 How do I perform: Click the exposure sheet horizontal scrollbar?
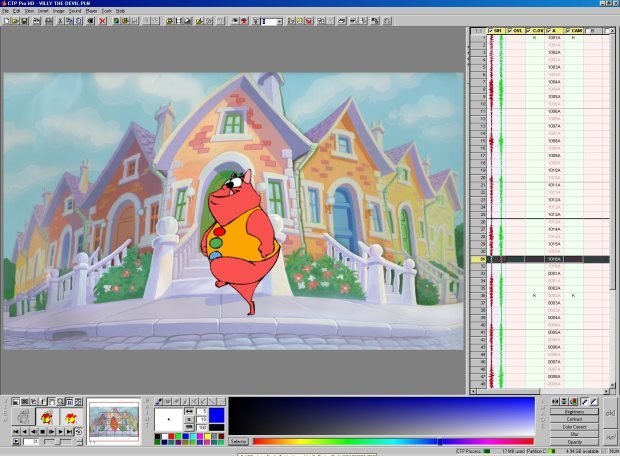[540, 391]
